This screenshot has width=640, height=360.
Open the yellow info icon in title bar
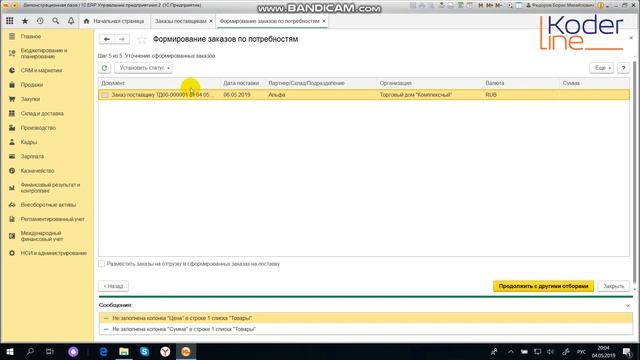coord(600,5)
